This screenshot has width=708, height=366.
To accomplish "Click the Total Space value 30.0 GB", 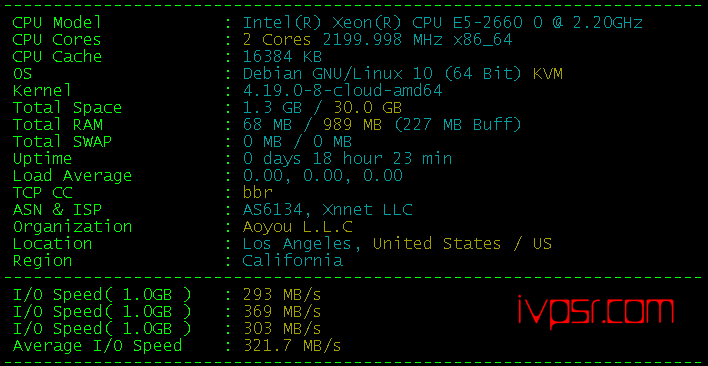I will (x=368, y=108).
